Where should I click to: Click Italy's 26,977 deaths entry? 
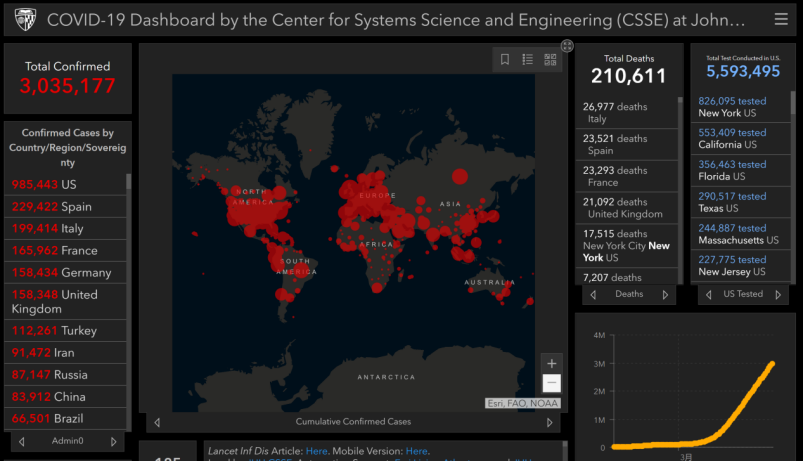[627, 113]
